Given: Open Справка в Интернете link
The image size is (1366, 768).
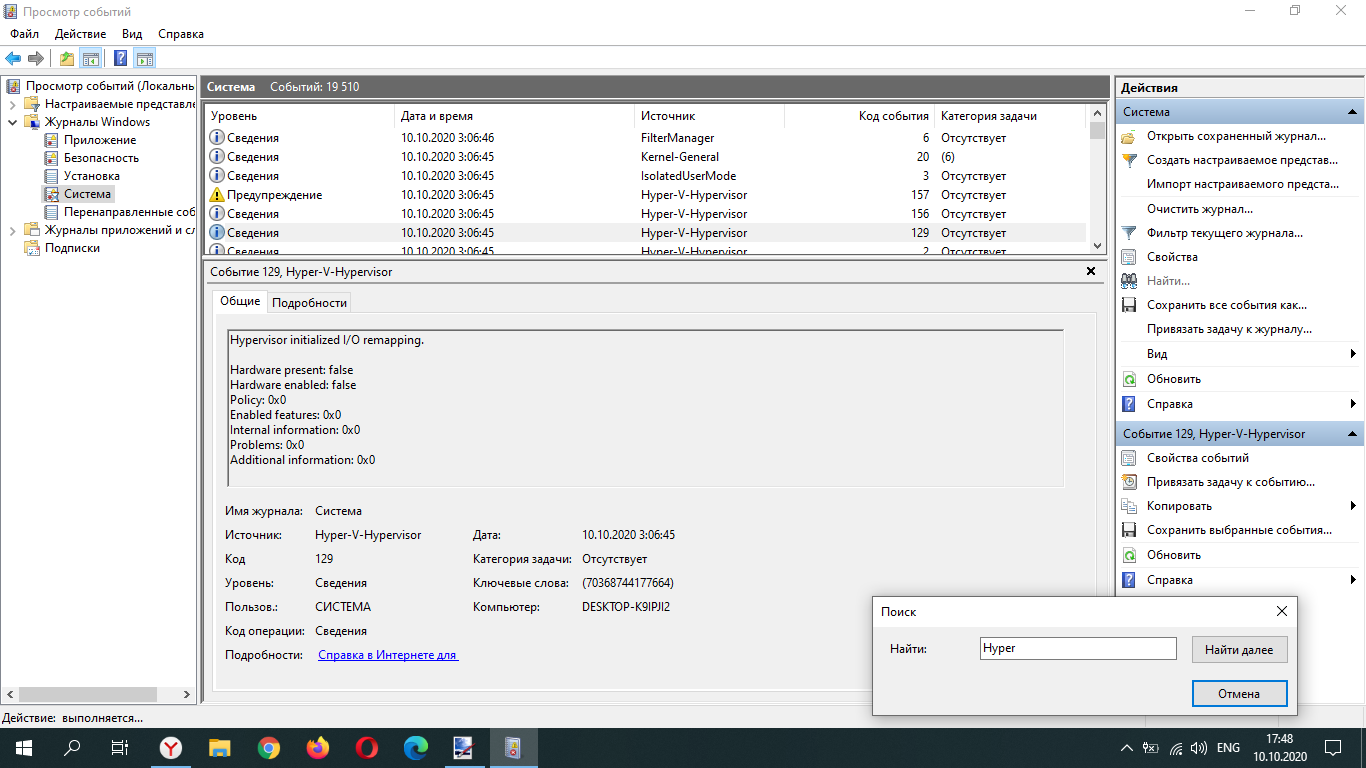Looking at the screenshot, I should click(x=388, y=655).
